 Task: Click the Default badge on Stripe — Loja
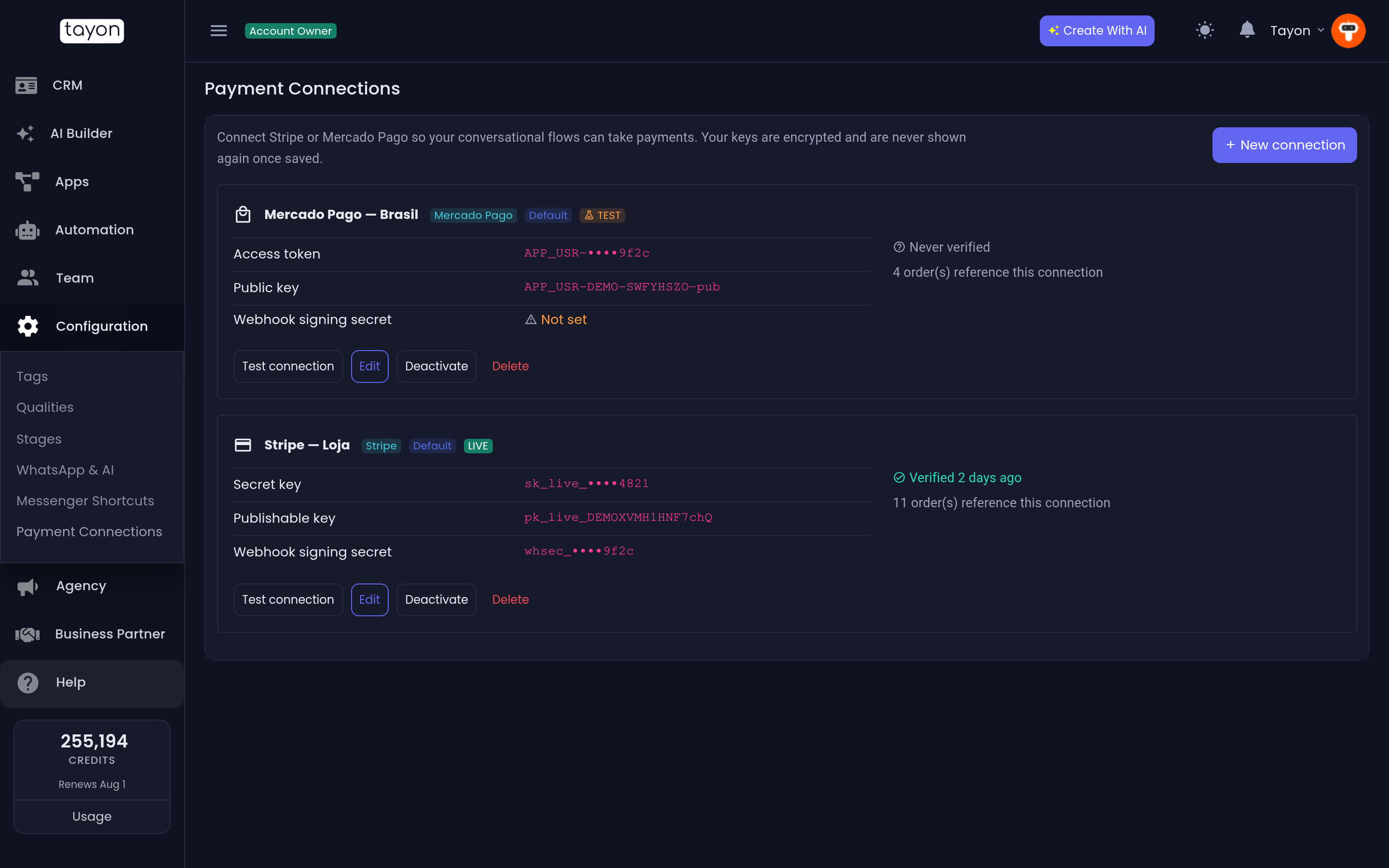[x=432, y=446]
